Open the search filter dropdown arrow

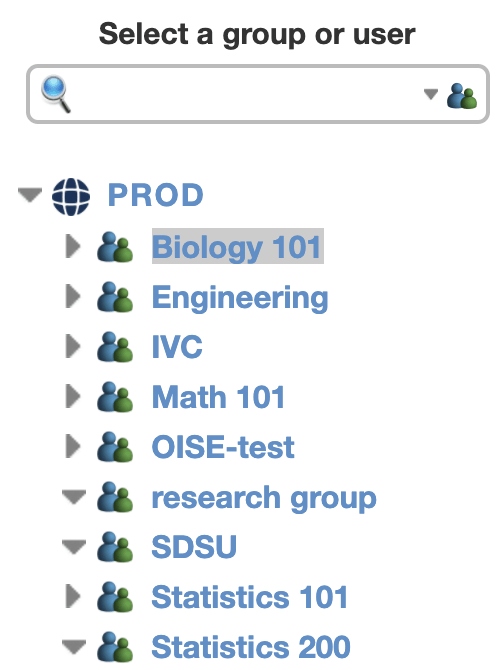coord(431,94)
